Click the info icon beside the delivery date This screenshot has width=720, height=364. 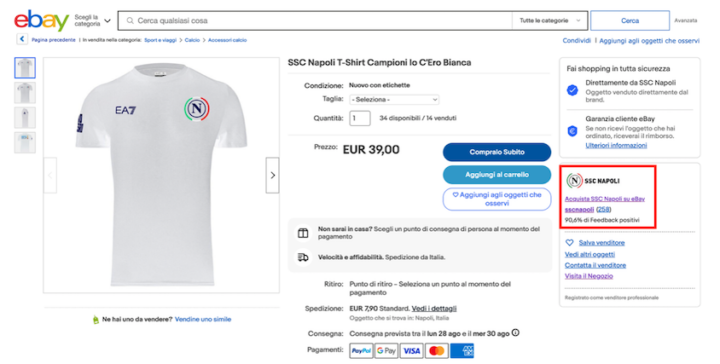(516, 333)
